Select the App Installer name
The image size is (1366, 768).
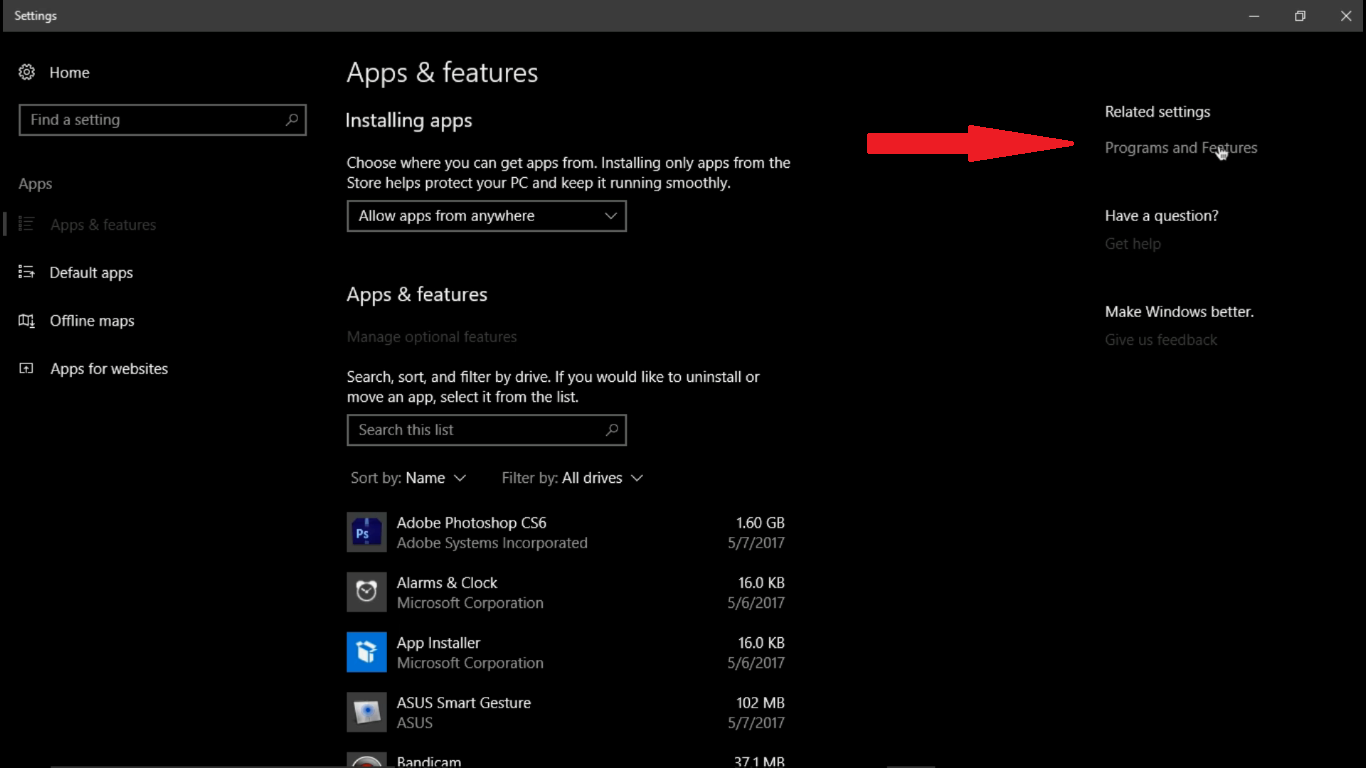point(438,643)
